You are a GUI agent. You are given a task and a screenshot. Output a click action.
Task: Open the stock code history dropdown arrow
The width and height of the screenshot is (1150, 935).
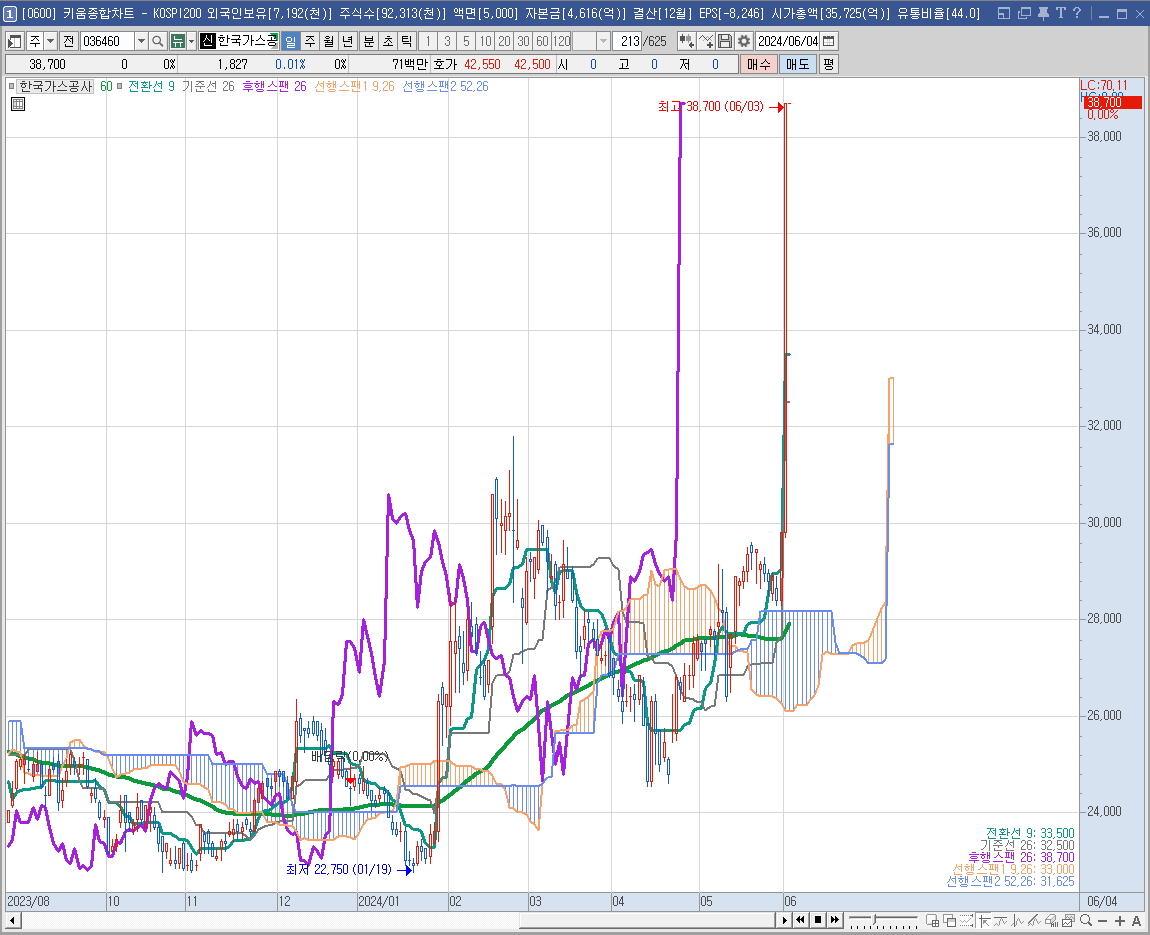[142, 41]
